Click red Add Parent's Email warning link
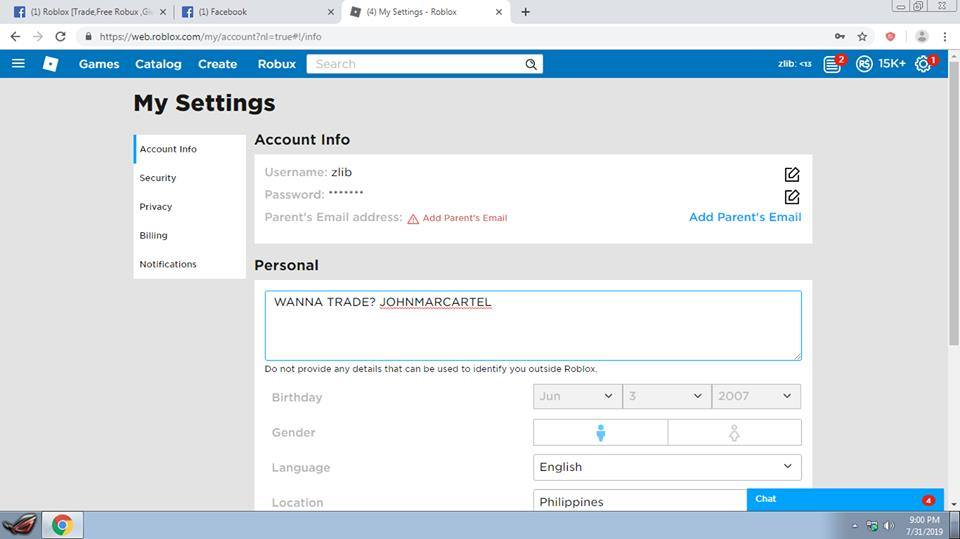Image resolution: width=960 pixels, height=539 pixels. 465,218
